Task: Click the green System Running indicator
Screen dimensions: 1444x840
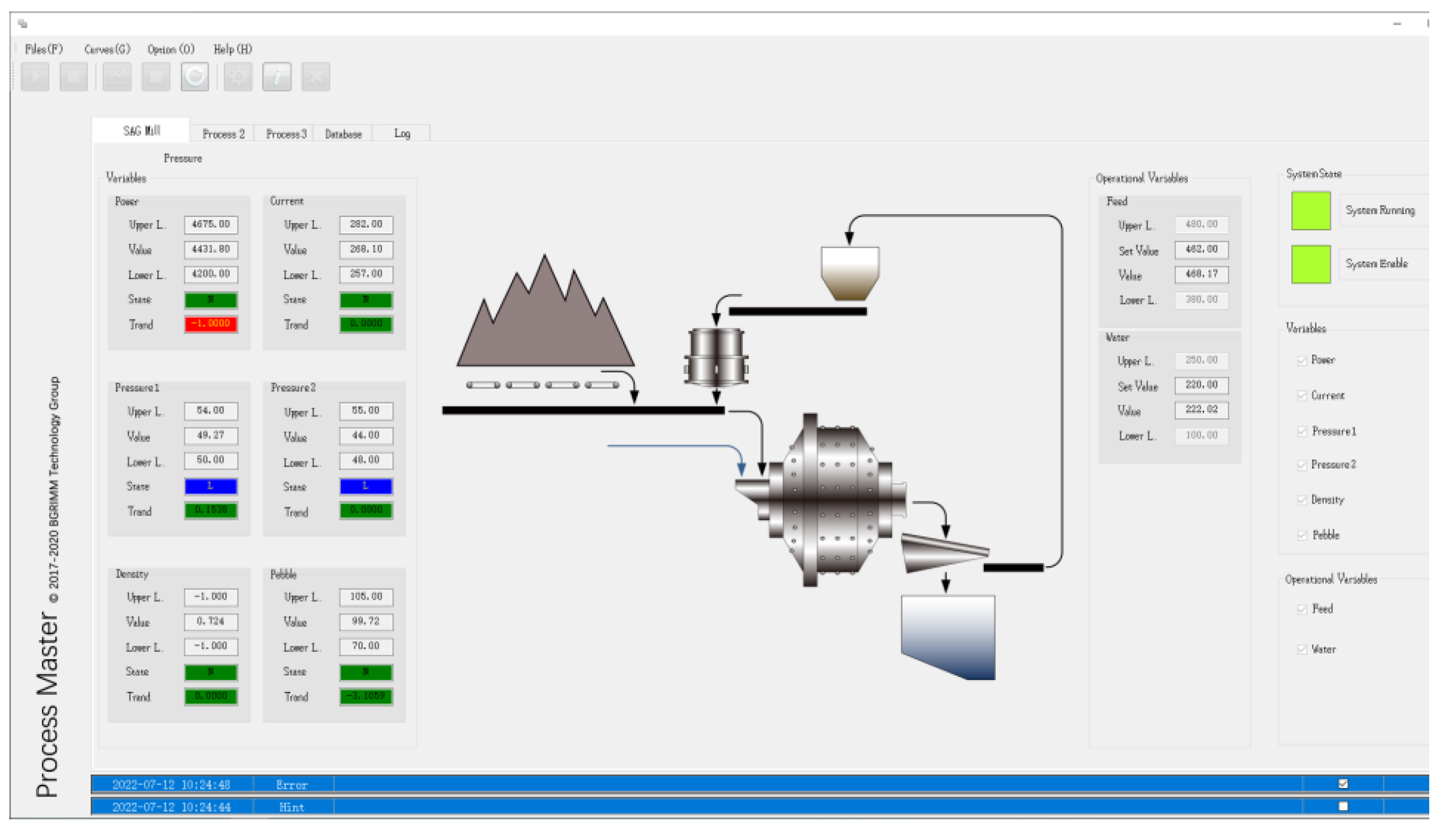Action: pos(1311,211)
